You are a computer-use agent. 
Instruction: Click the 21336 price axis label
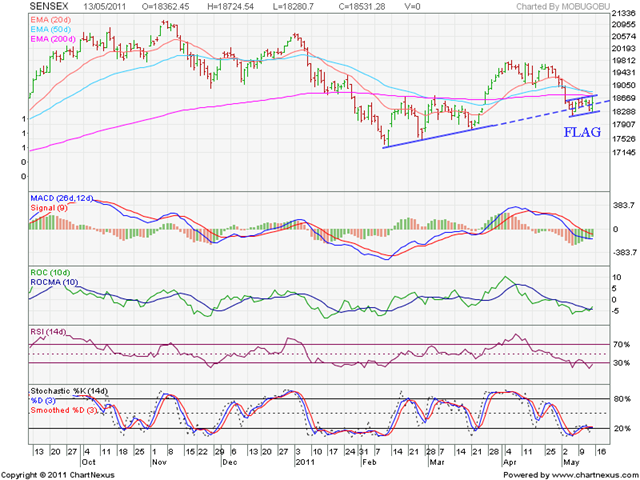pos(623,15)
